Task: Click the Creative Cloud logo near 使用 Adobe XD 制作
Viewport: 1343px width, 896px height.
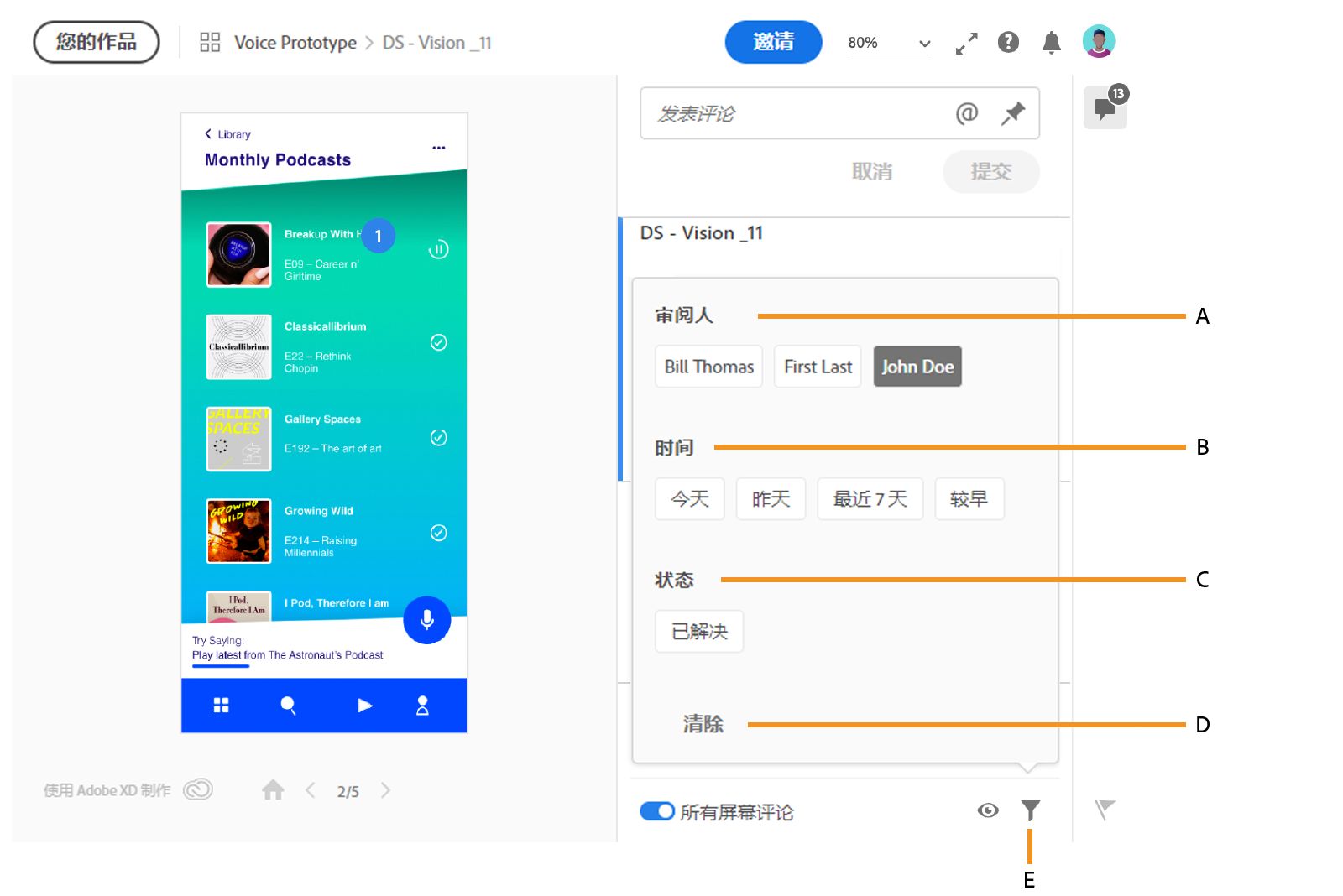Action: (x=199, y=789)
